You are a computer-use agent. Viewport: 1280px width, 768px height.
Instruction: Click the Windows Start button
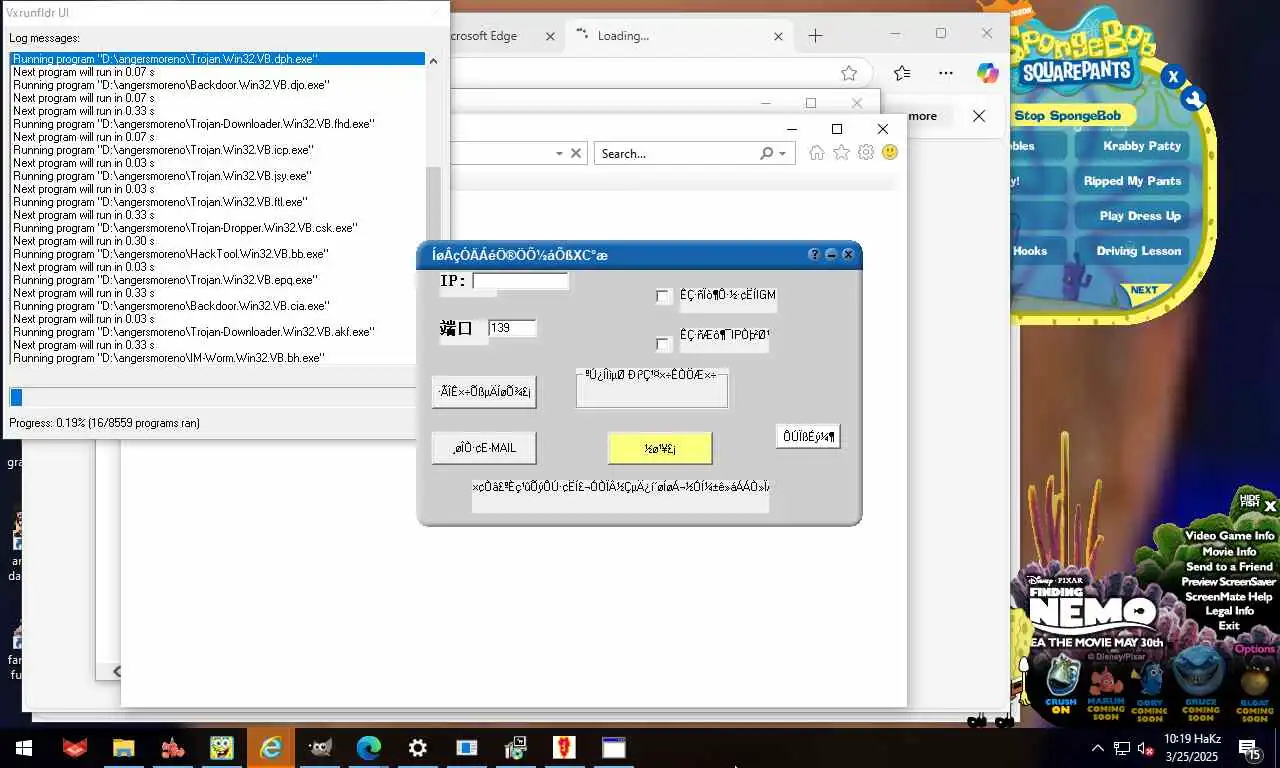(24, 747)
